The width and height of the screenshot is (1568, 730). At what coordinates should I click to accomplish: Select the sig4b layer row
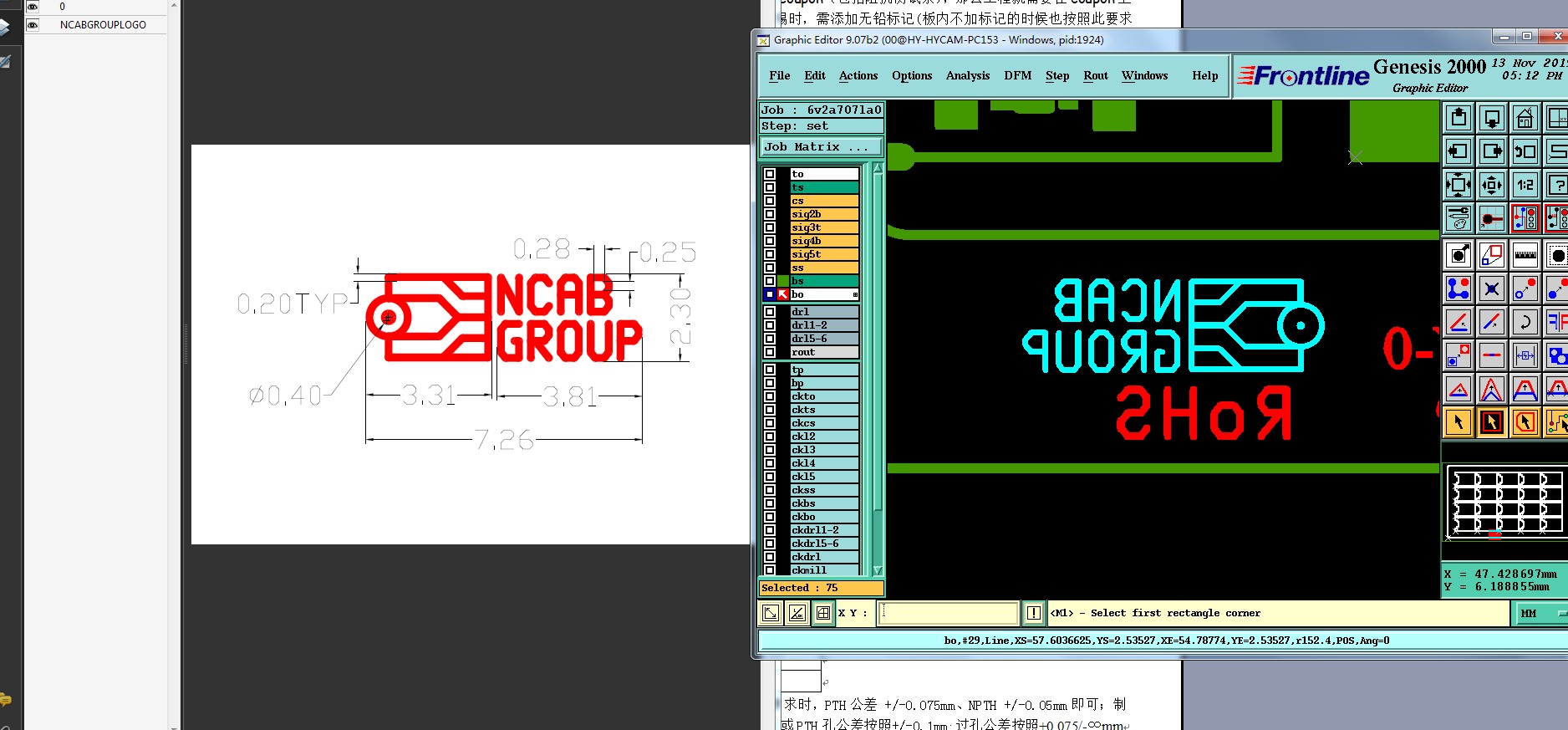click(824, 241)
